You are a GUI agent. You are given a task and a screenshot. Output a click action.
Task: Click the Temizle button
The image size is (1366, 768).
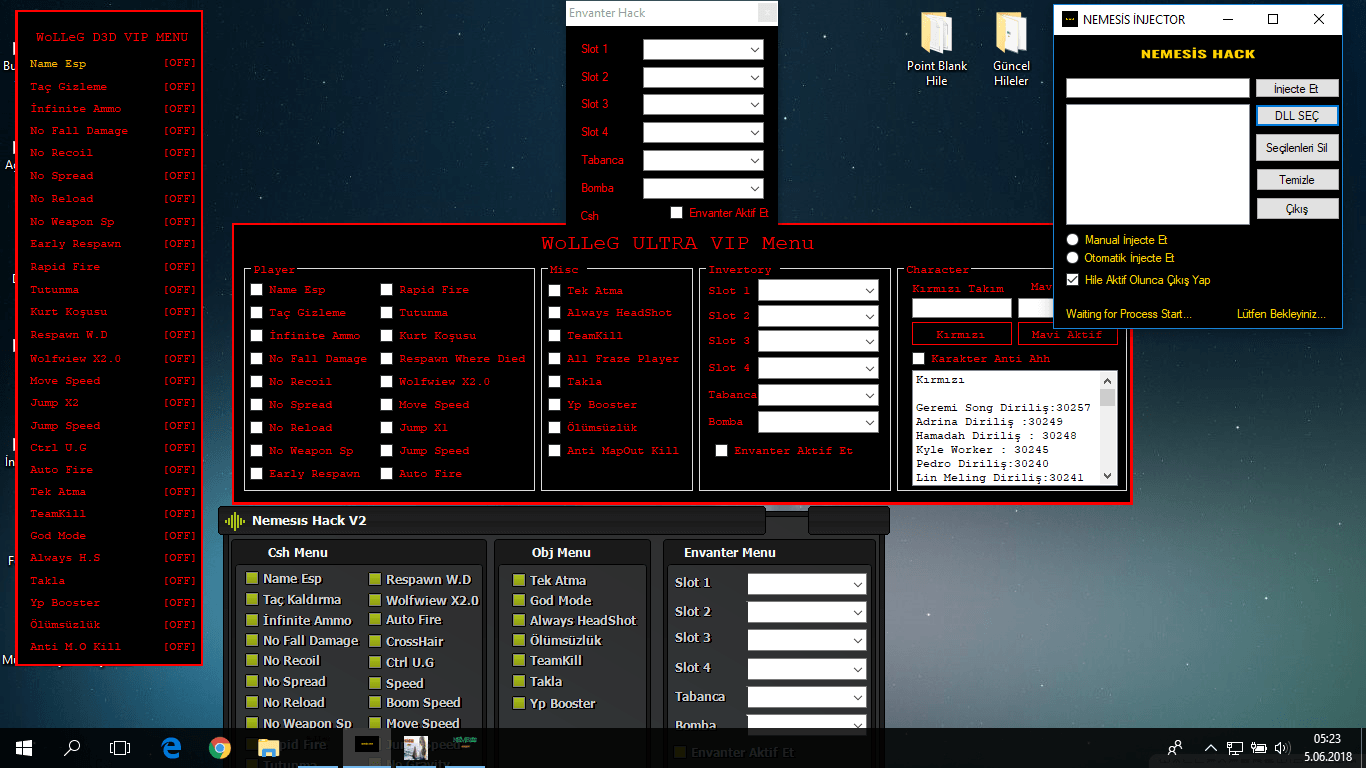(1297, 180)
